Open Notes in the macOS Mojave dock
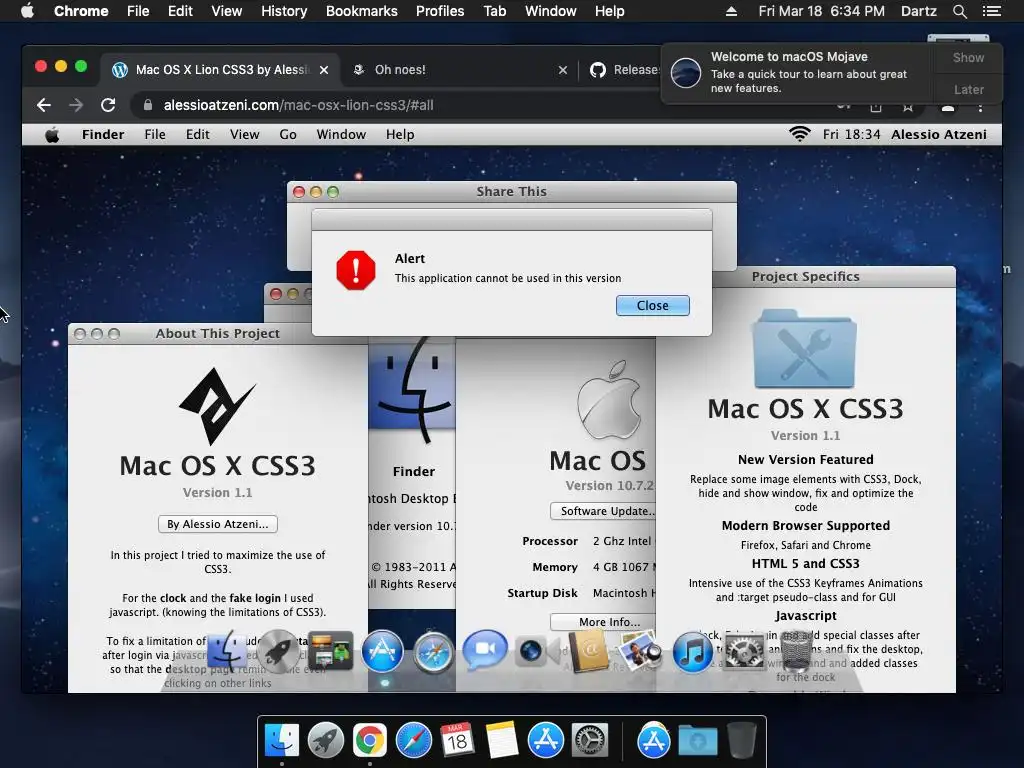The height and width of the screenshot is (768, 1024). [502, 741]
